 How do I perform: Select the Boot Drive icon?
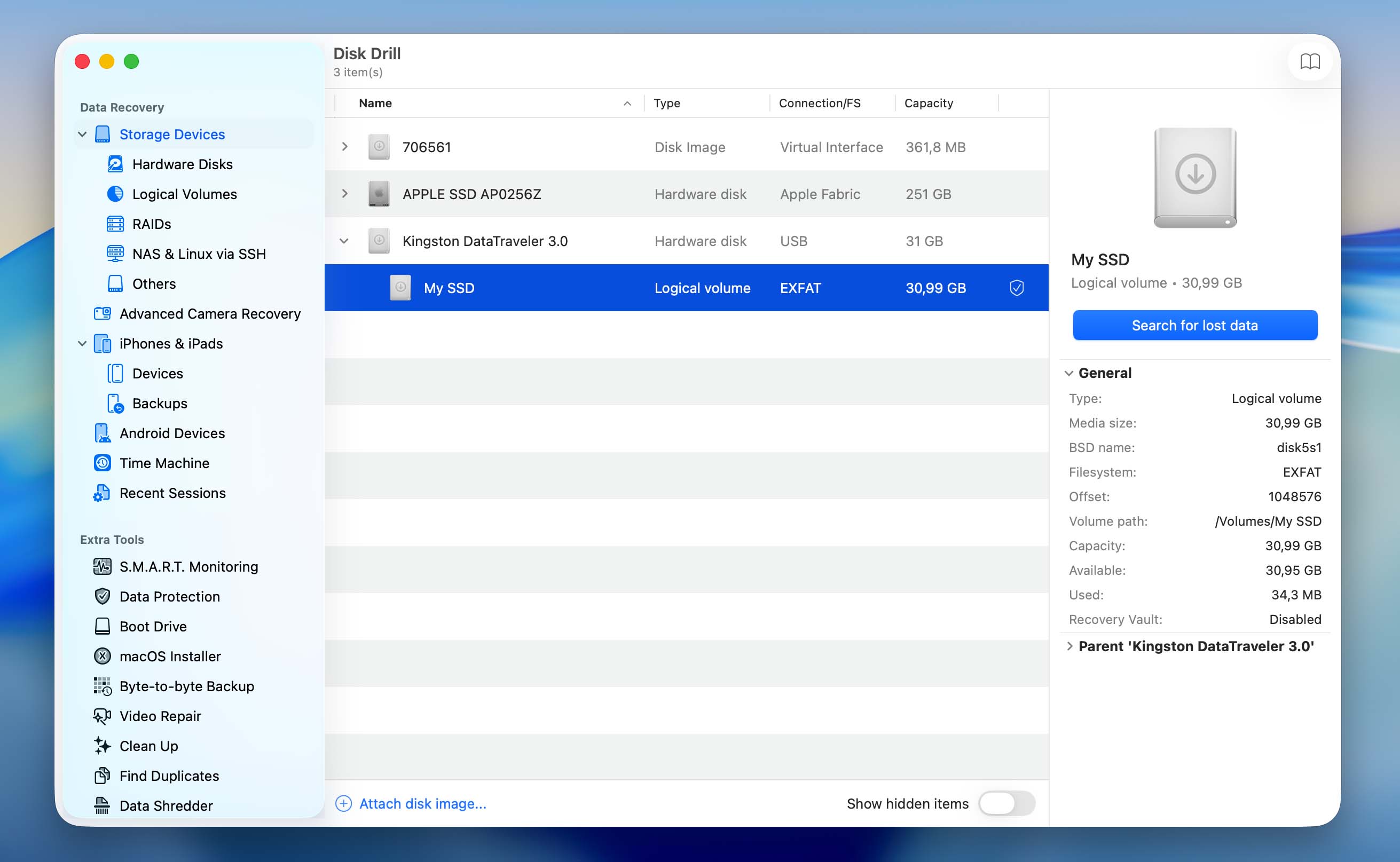[103, 627]
